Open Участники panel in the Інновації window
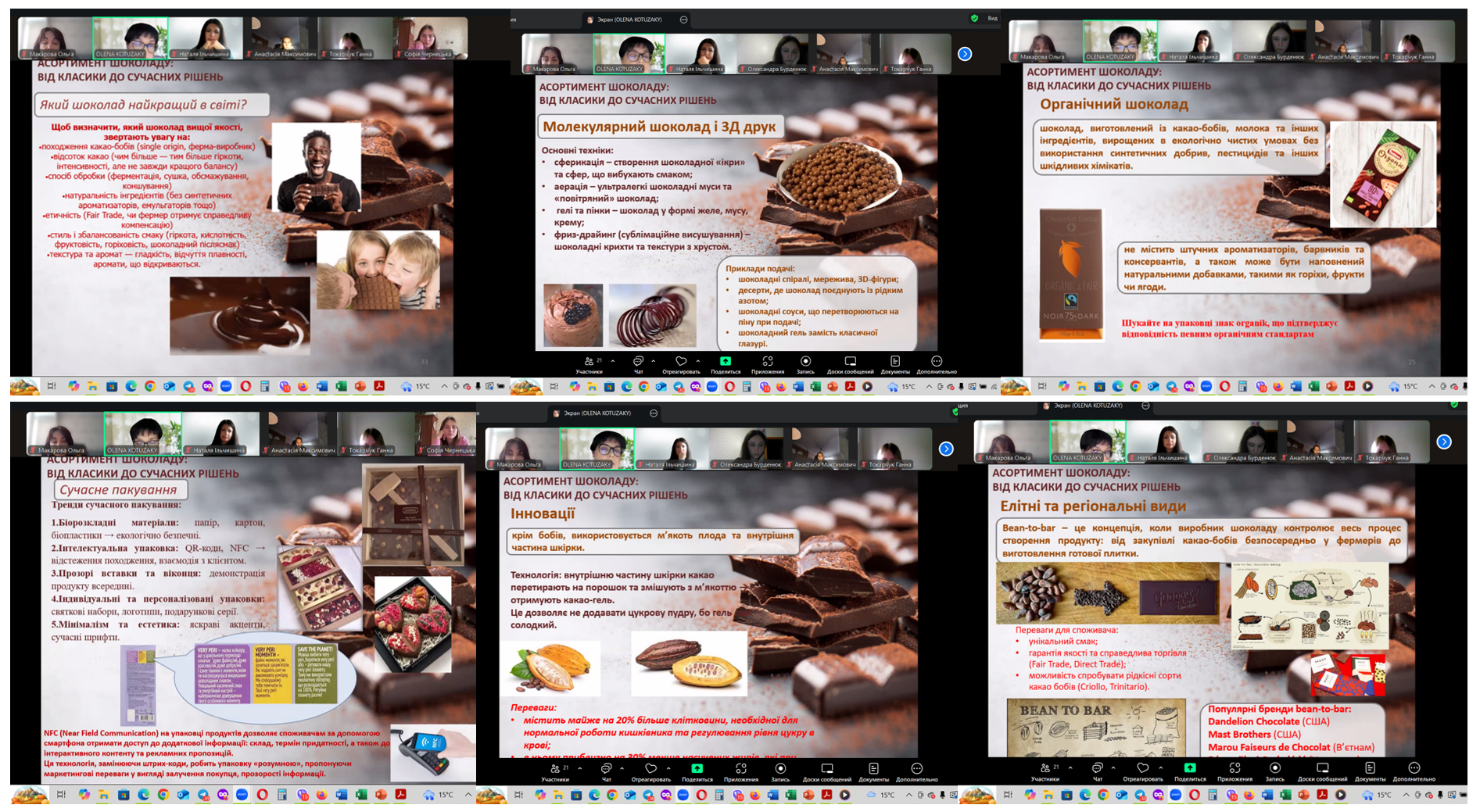 tap(555, 771)
